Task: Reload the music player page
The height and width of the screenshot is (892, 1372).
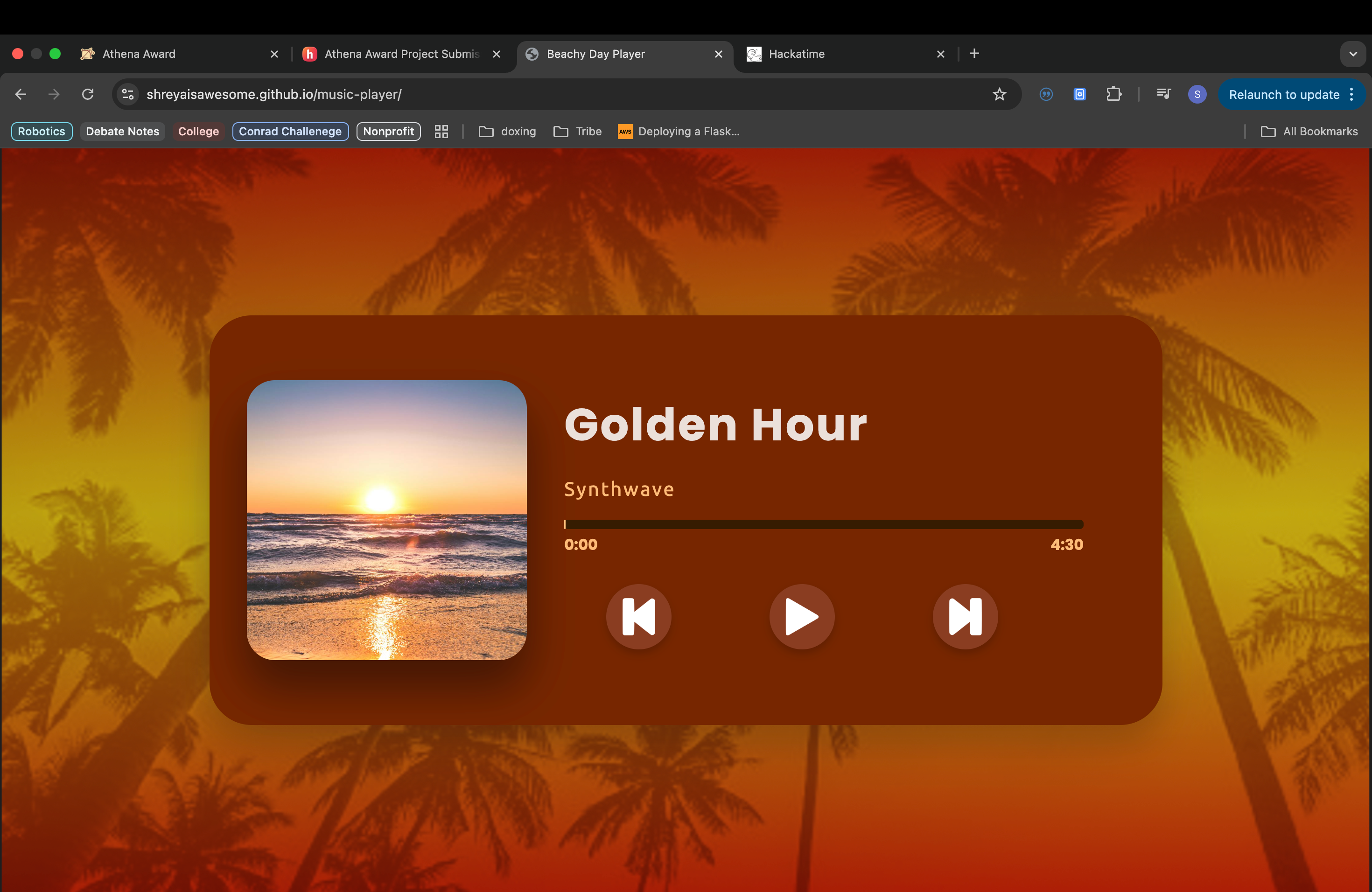Action: pos(88,95)
